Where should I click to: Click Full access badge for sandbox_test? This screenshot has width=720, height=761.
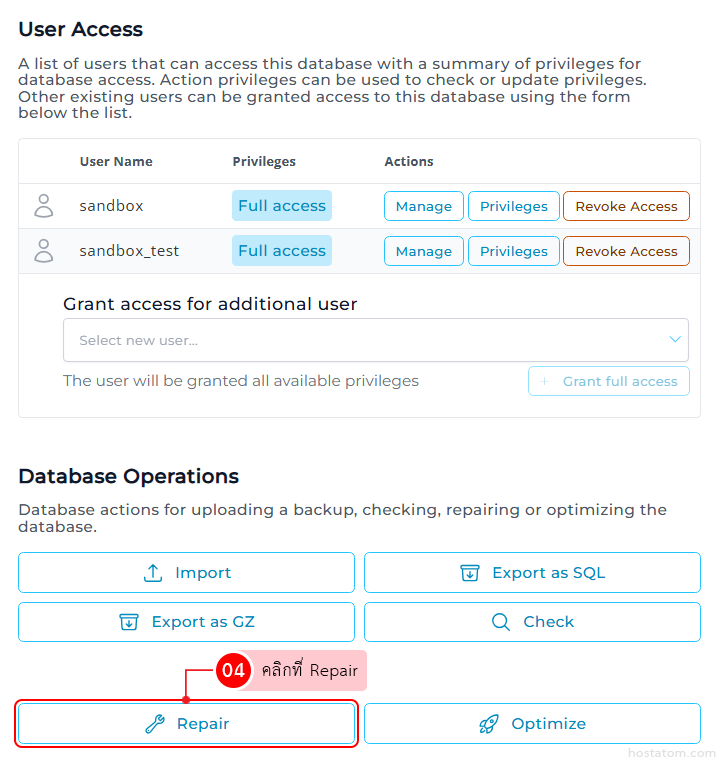click(x=282, y=251)
